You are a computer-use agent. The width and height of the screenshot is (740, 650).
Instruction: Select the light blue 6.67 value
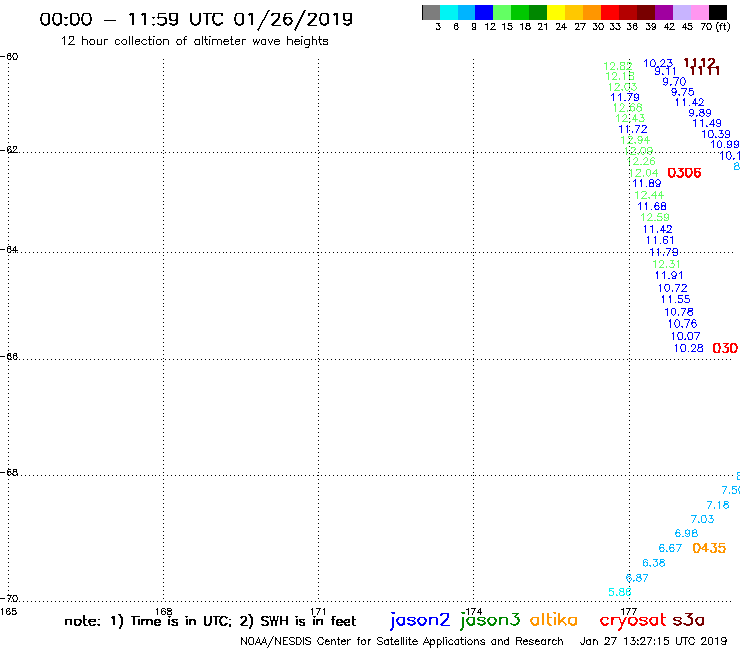(670, 548)
